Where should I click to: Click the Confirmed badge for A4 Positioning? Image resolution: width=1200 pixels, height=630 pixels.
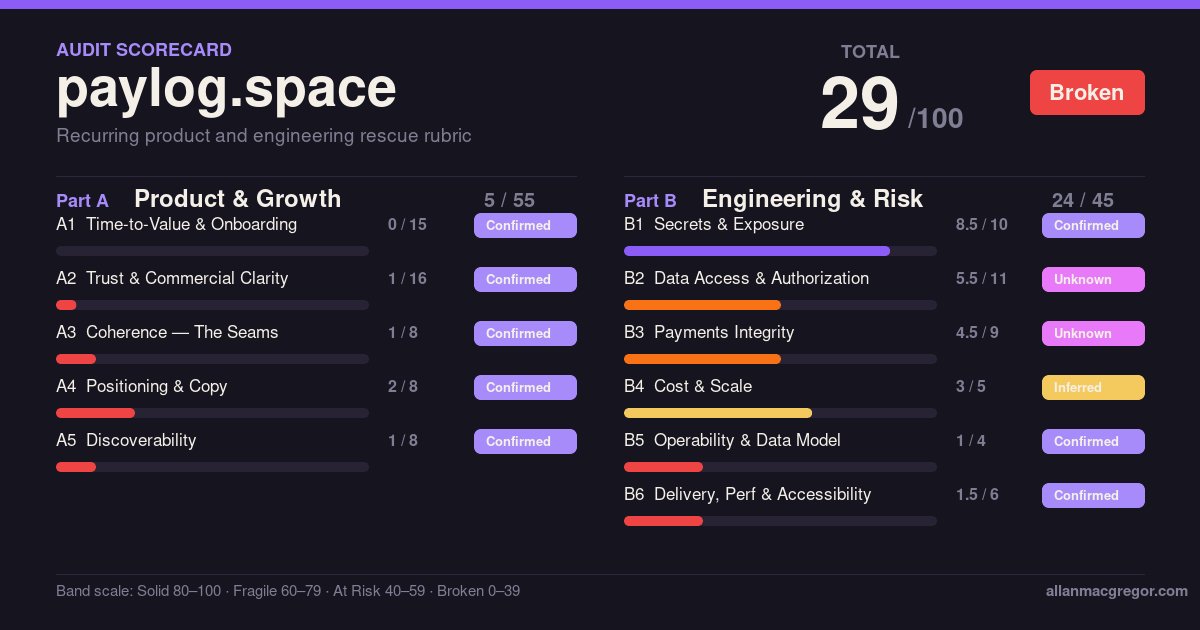[x=525, y=387]
